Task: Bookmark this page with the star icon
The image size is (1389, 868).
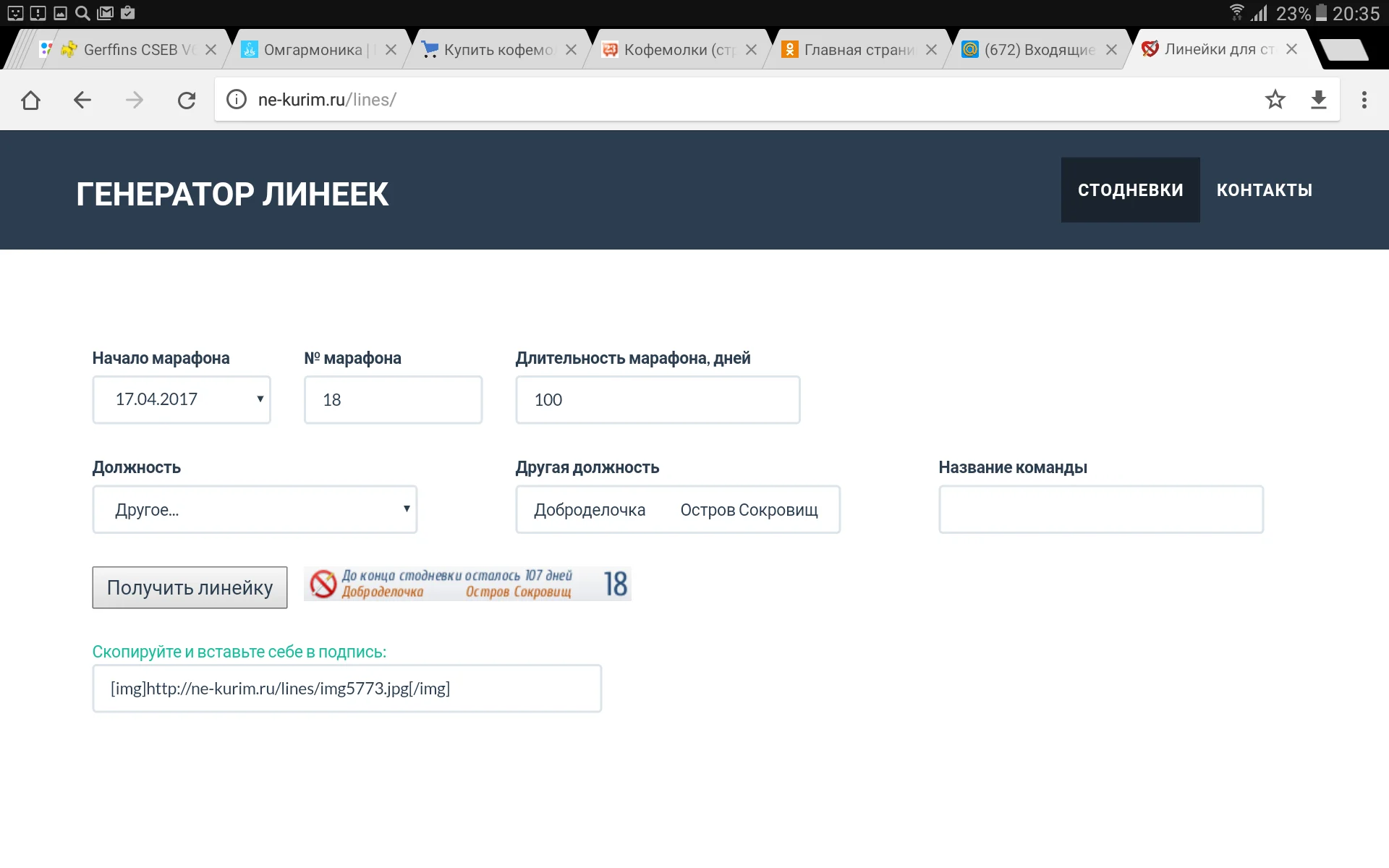Action: click(x=1275, y=100)
